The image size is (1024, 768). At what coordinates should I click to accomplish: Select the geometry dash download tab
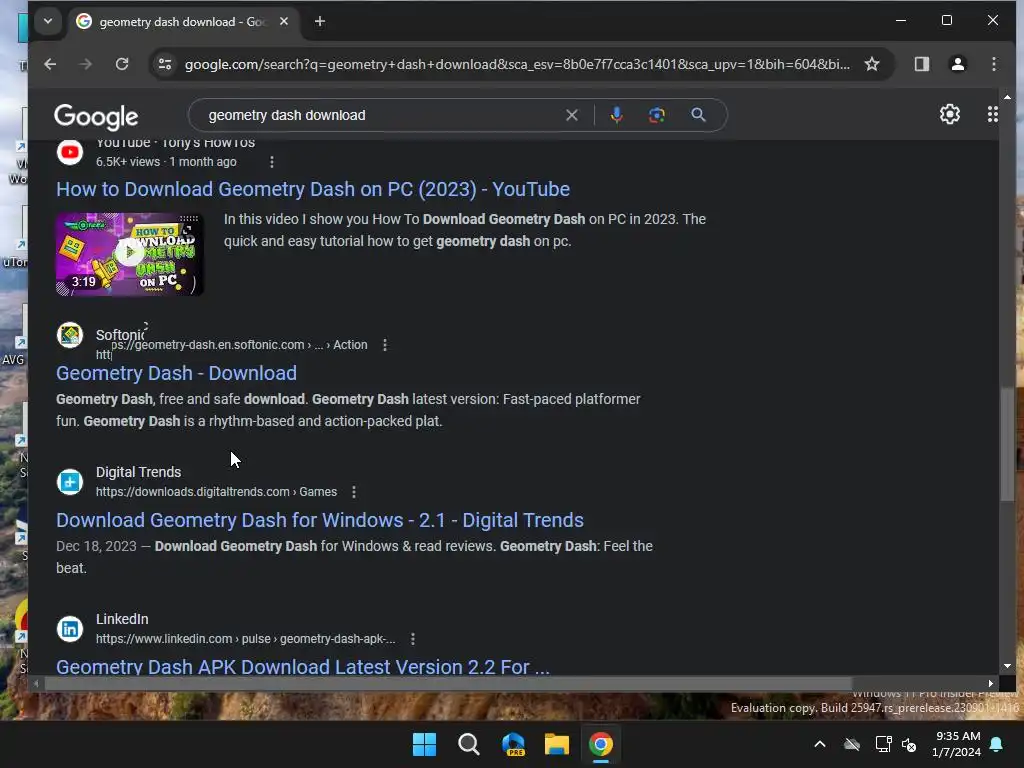[183, 22]
